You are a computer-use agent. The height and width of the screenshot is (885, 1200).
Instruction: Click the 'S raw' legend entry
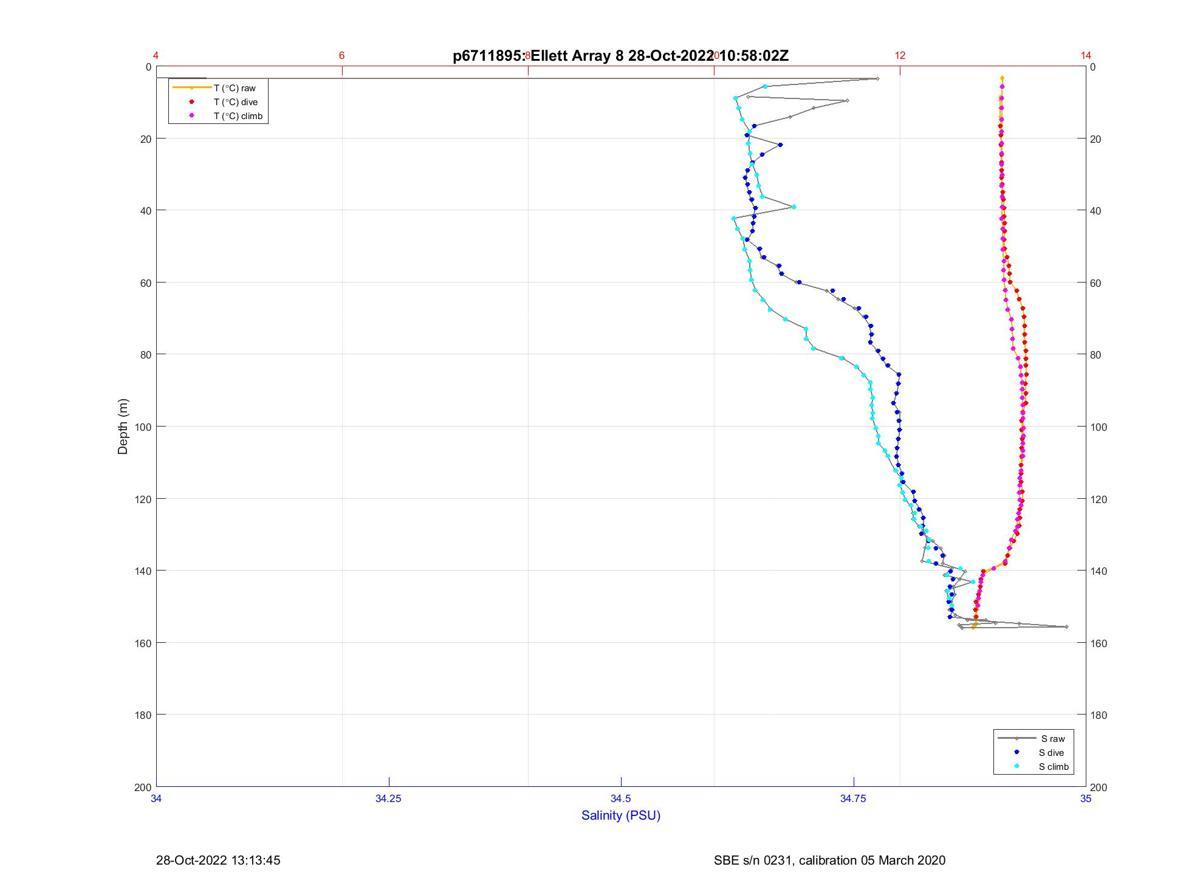(x=1051, y=738)
